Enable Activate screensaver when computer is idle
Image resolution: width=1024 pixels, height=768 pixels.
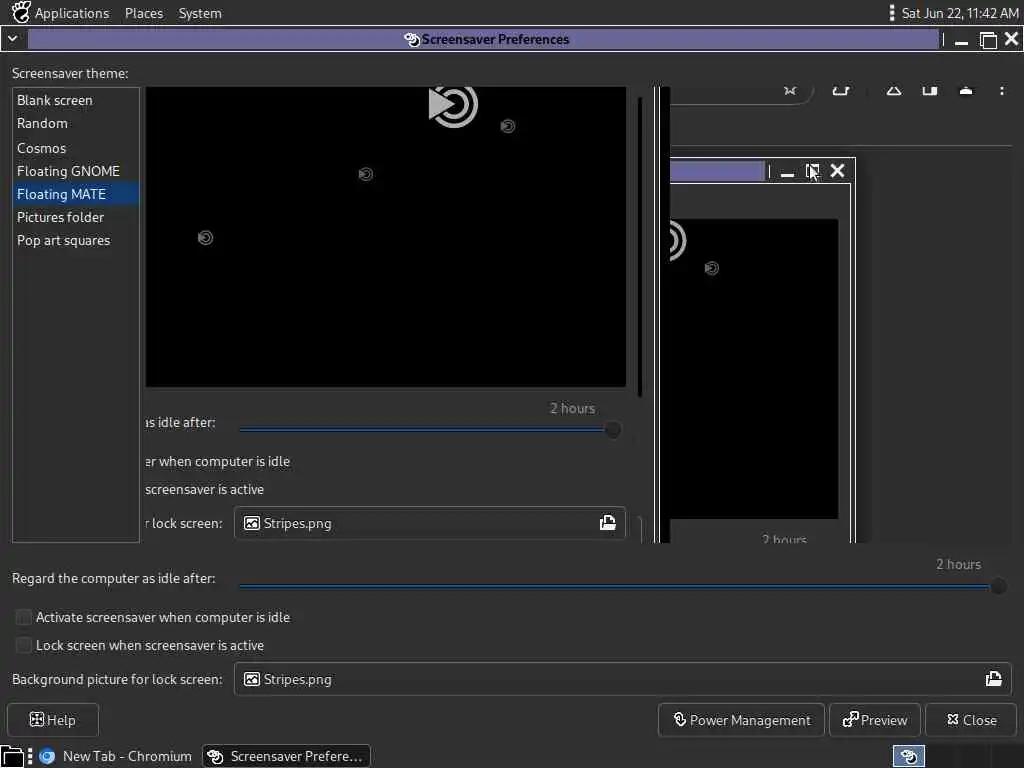pyautogui.click(x=24, y=617)
